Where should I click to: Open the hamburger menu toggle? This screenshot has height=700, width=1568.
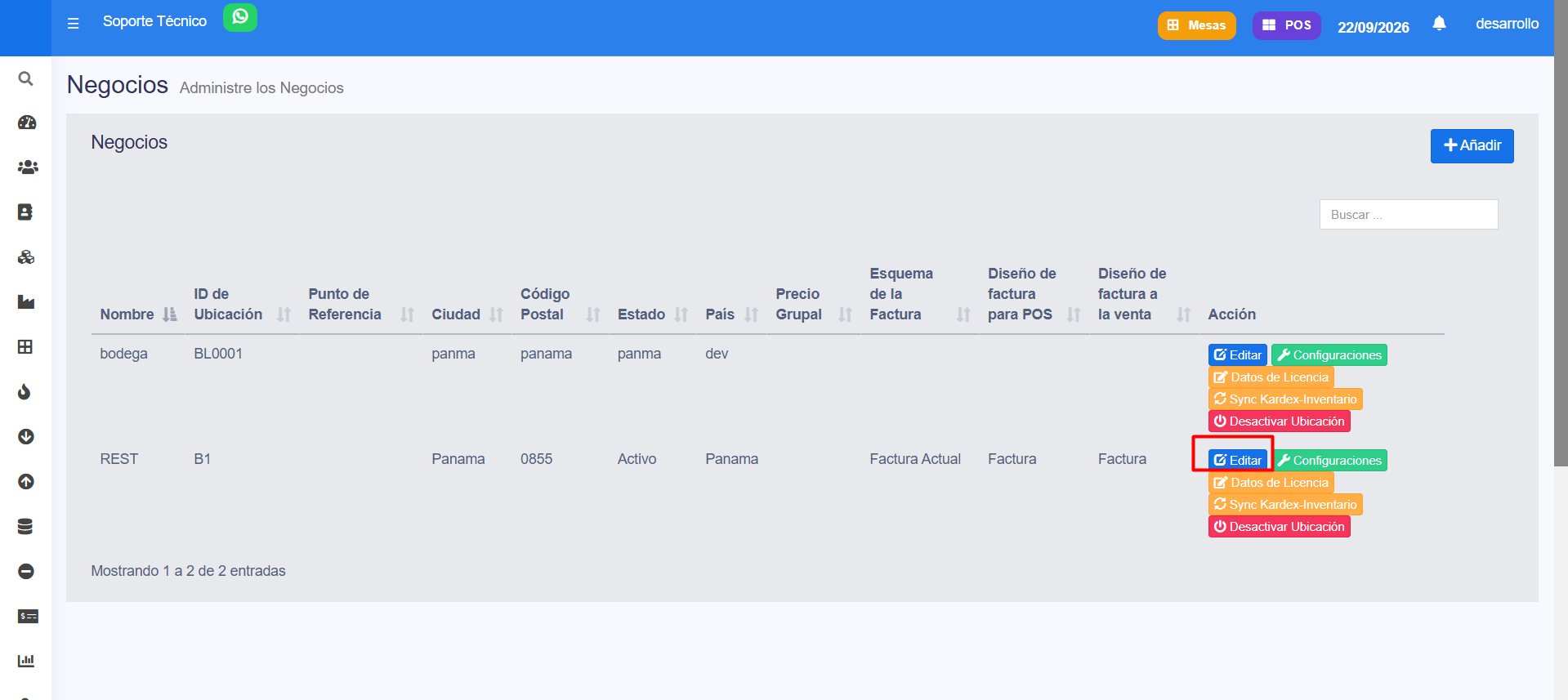[74, 24]
